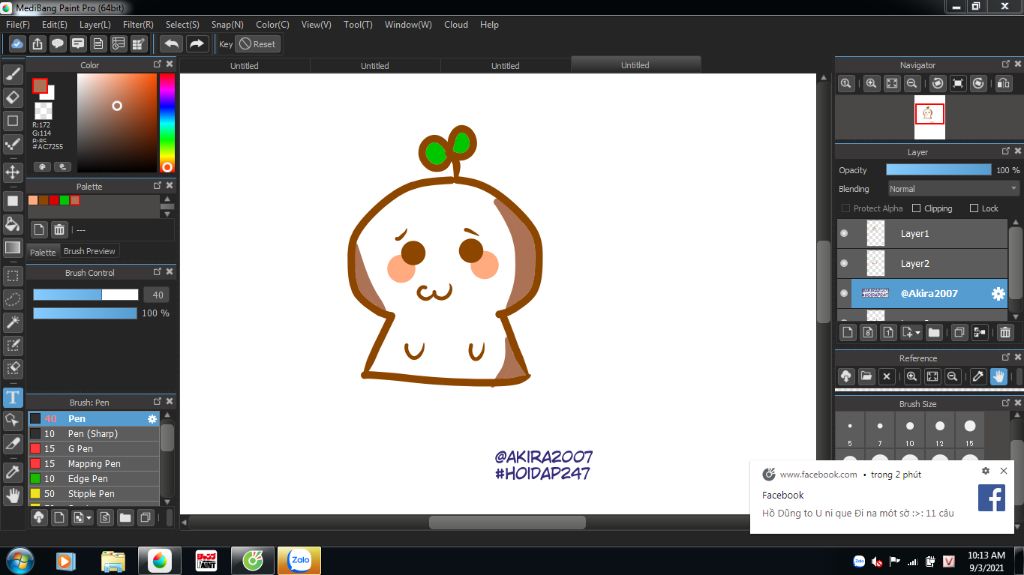Undock the Brush Control panel pop-out icon
This screenshot has height=575, width=1024.
coord(157,272)
